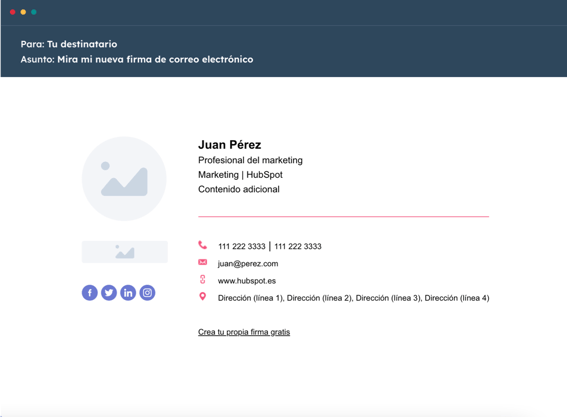Click the pink email envelope icon

(202, 262)
